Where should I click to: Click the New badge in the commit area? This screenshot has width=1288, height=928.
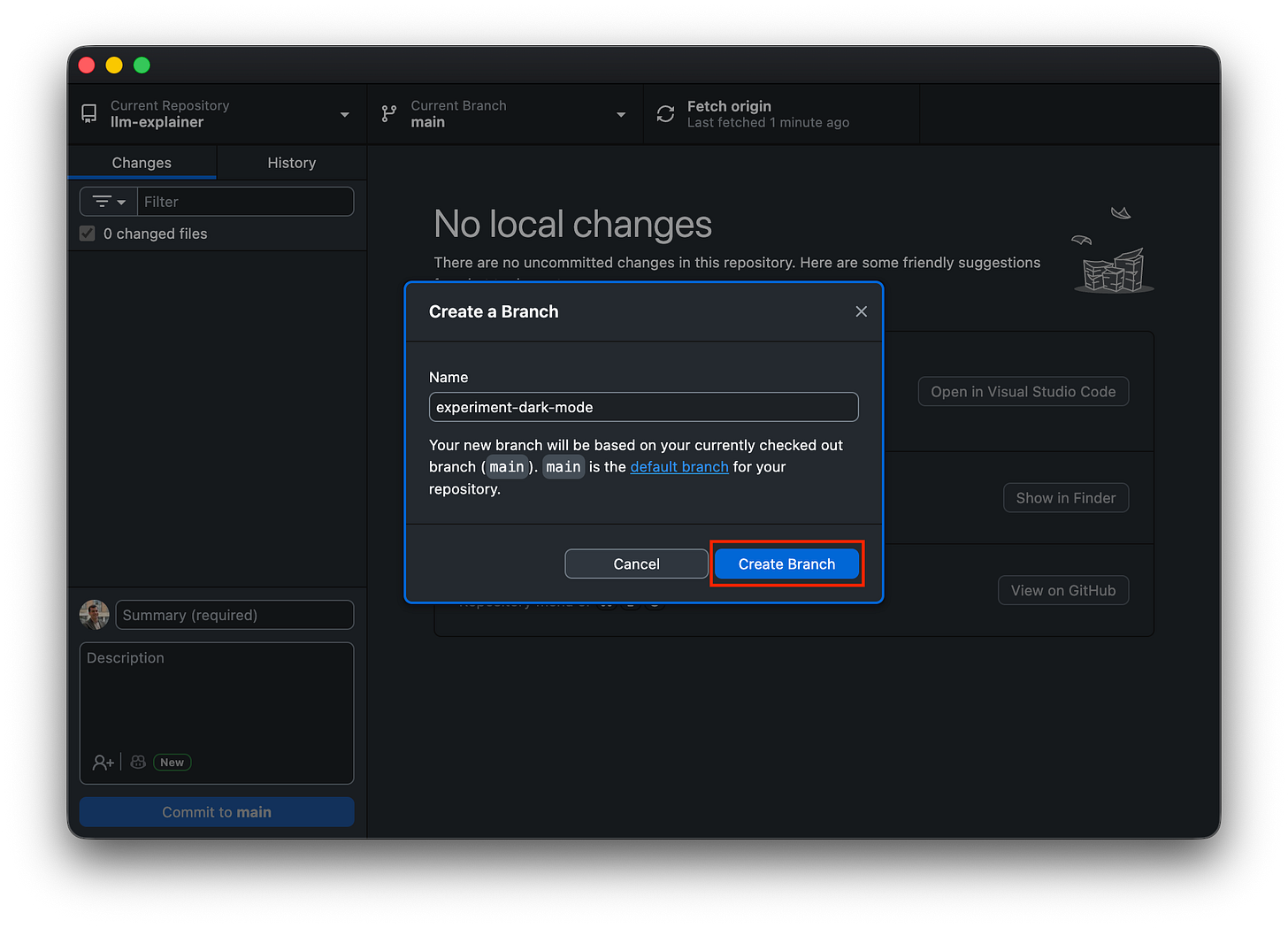coord(172,762)
